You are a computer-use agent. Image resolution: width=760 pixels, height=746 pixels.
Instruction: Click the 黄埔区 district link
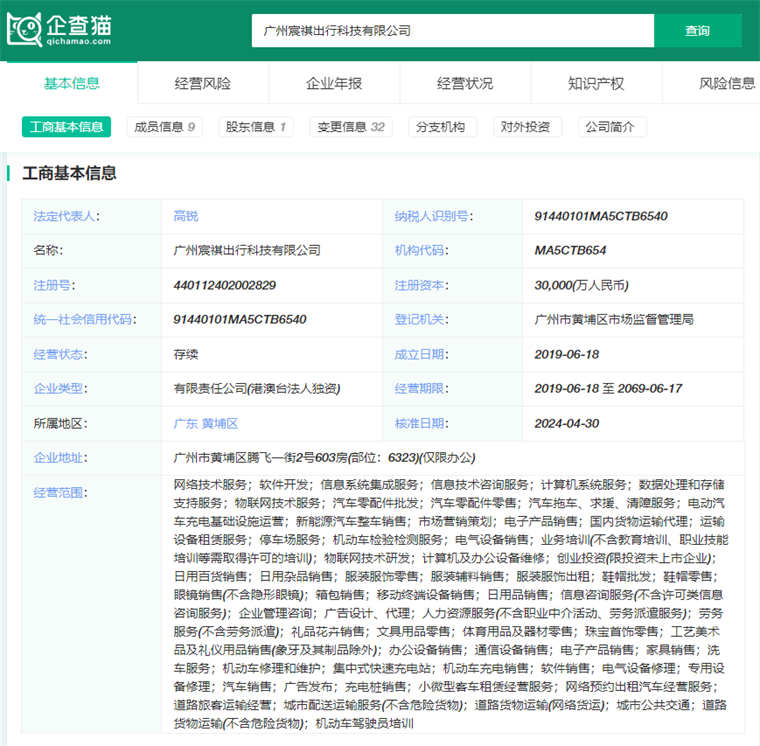coord(220,424)
